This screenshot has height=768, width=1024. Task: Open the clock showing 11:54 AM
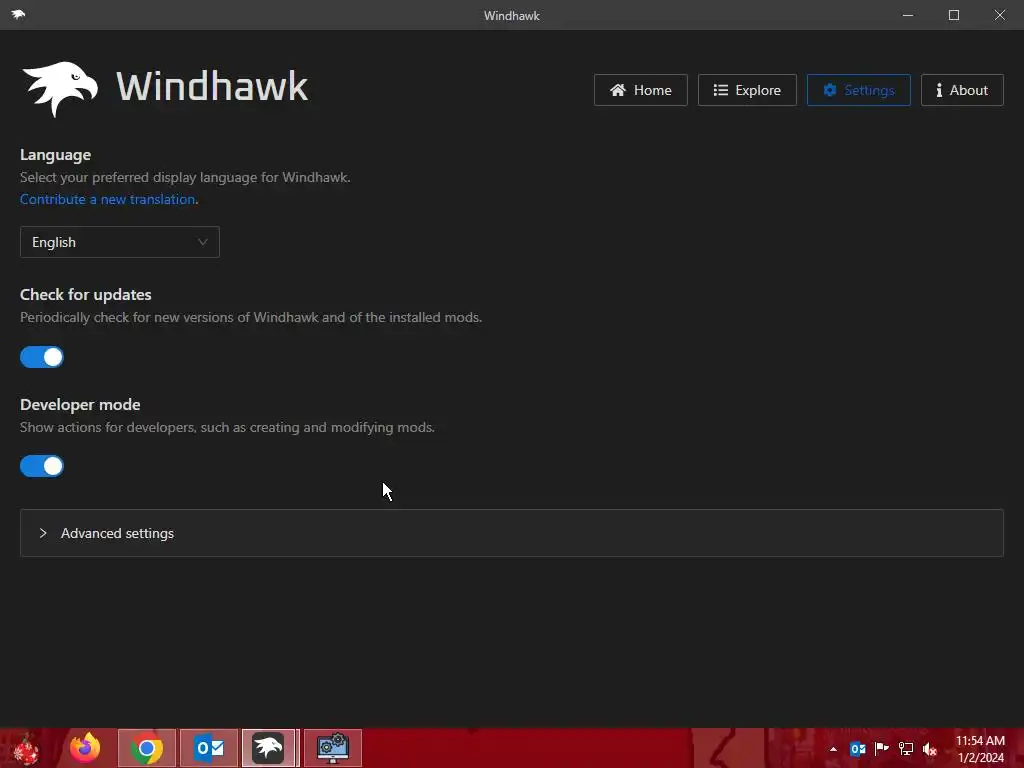point(980,749)
